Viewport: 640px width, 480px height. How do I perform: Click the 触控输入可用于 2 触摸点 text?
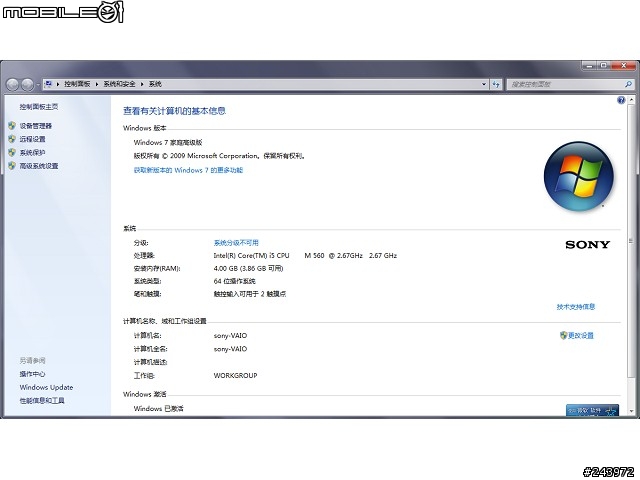(x=250, y=294)
